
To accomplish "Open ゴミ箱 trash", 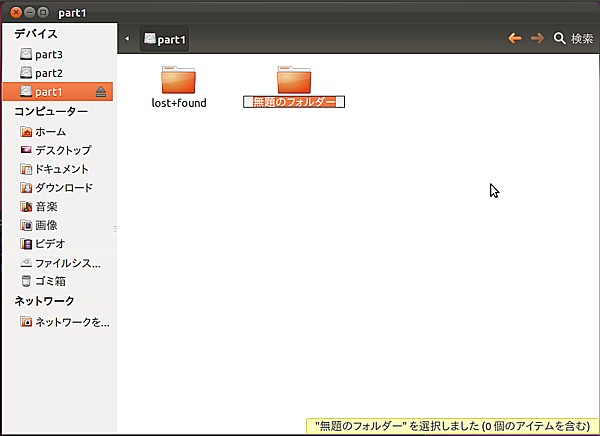I will (58, 281).
